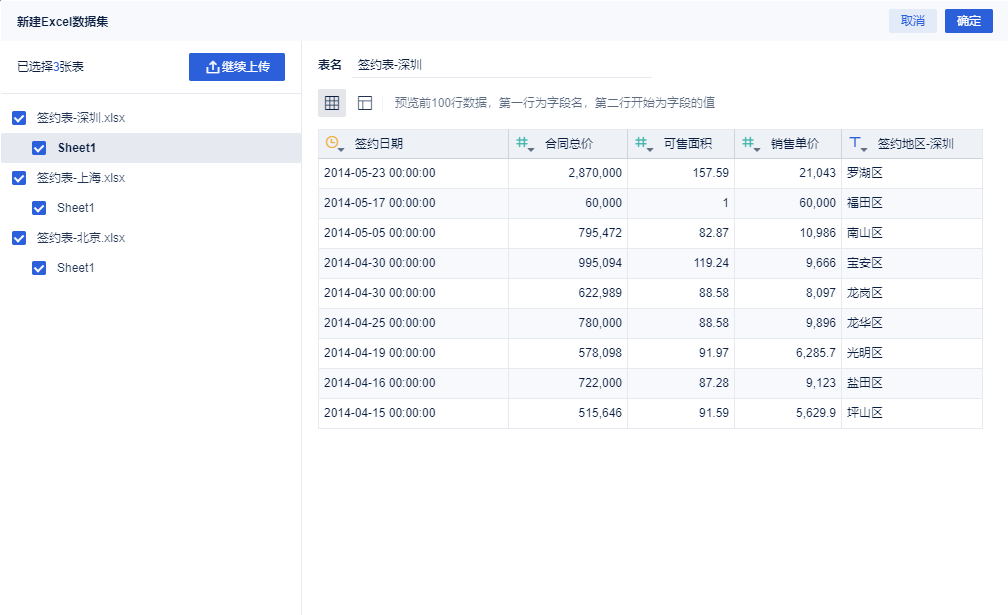Select Sheet1 under 签约表-北京.xlsx

click(76, 268)
